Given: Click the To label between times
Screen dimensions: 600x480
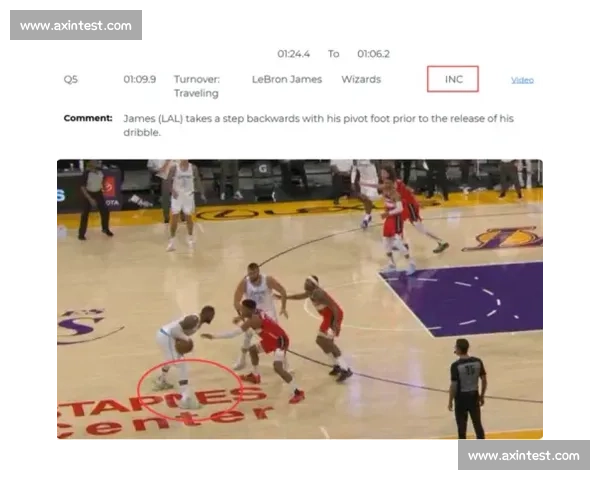Looking at the screenshot, I should (x=333, y=54).
